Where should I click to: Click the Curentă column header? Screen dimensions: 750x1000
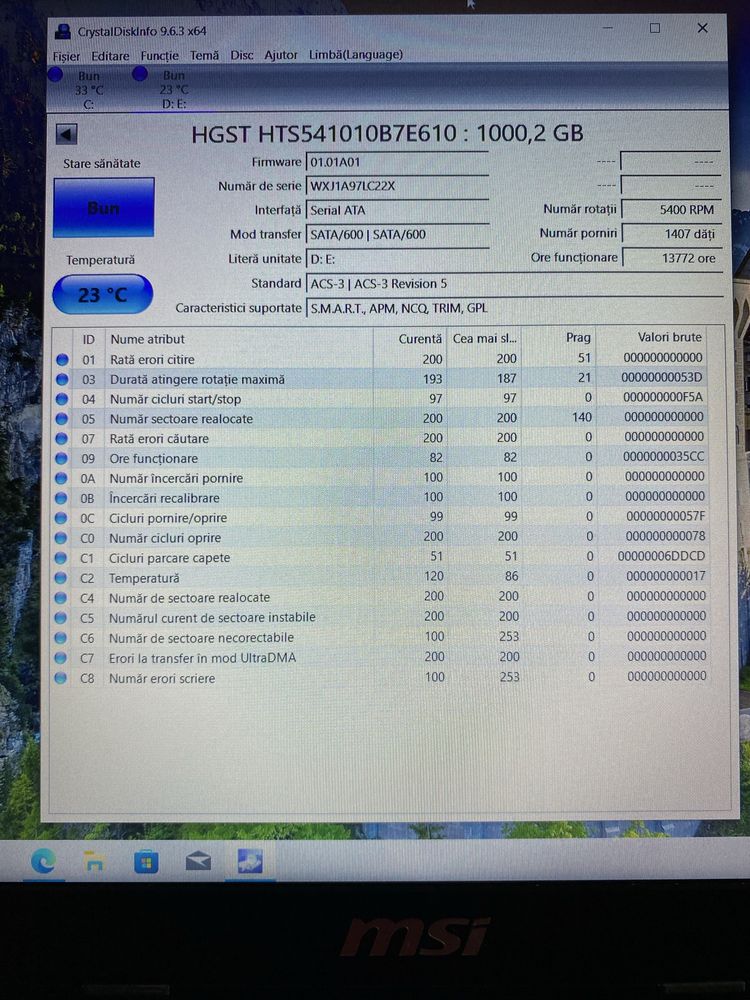pyautogui.click(x=410, y=339)
